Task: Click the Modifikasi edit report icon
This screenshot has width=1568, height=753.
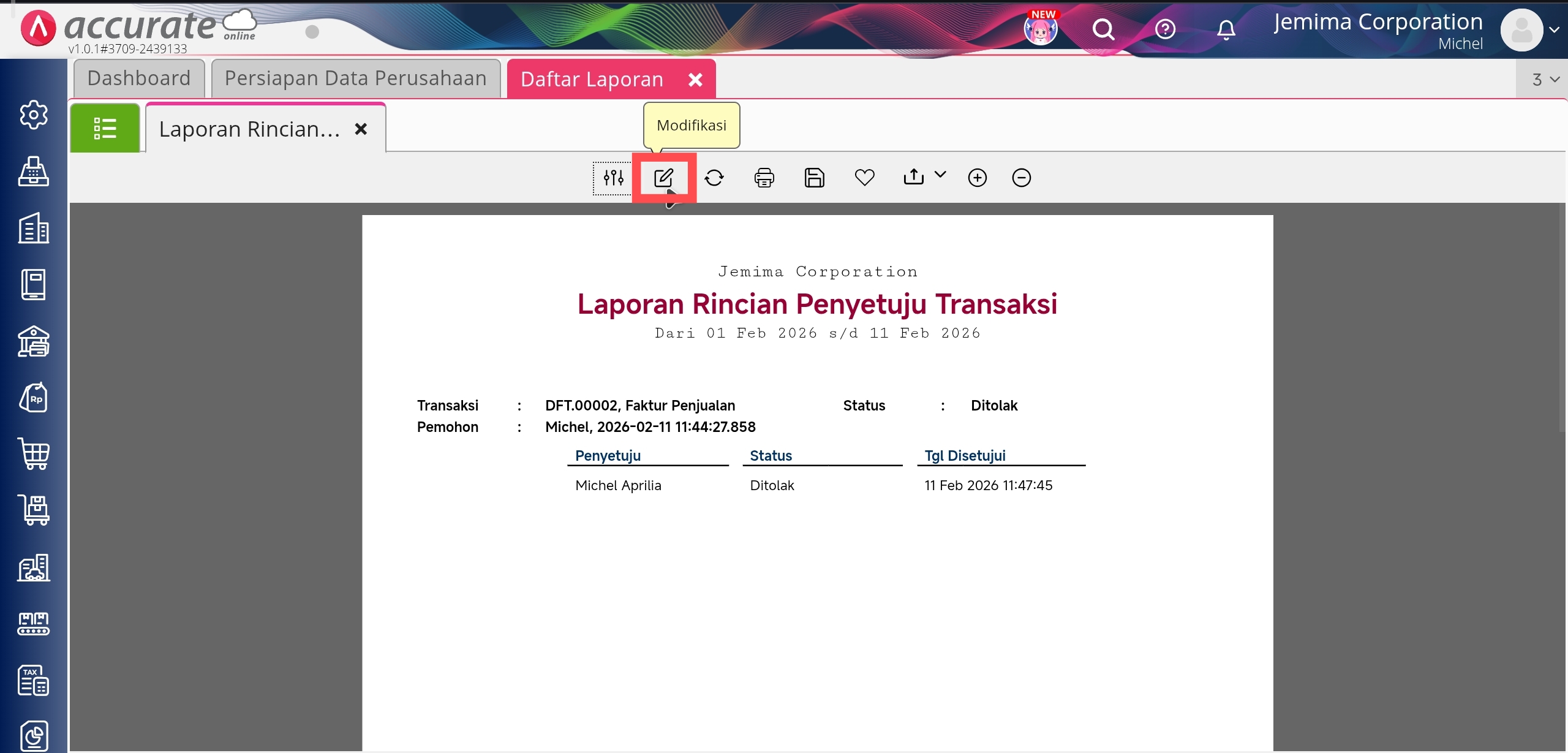Action: 663,178
